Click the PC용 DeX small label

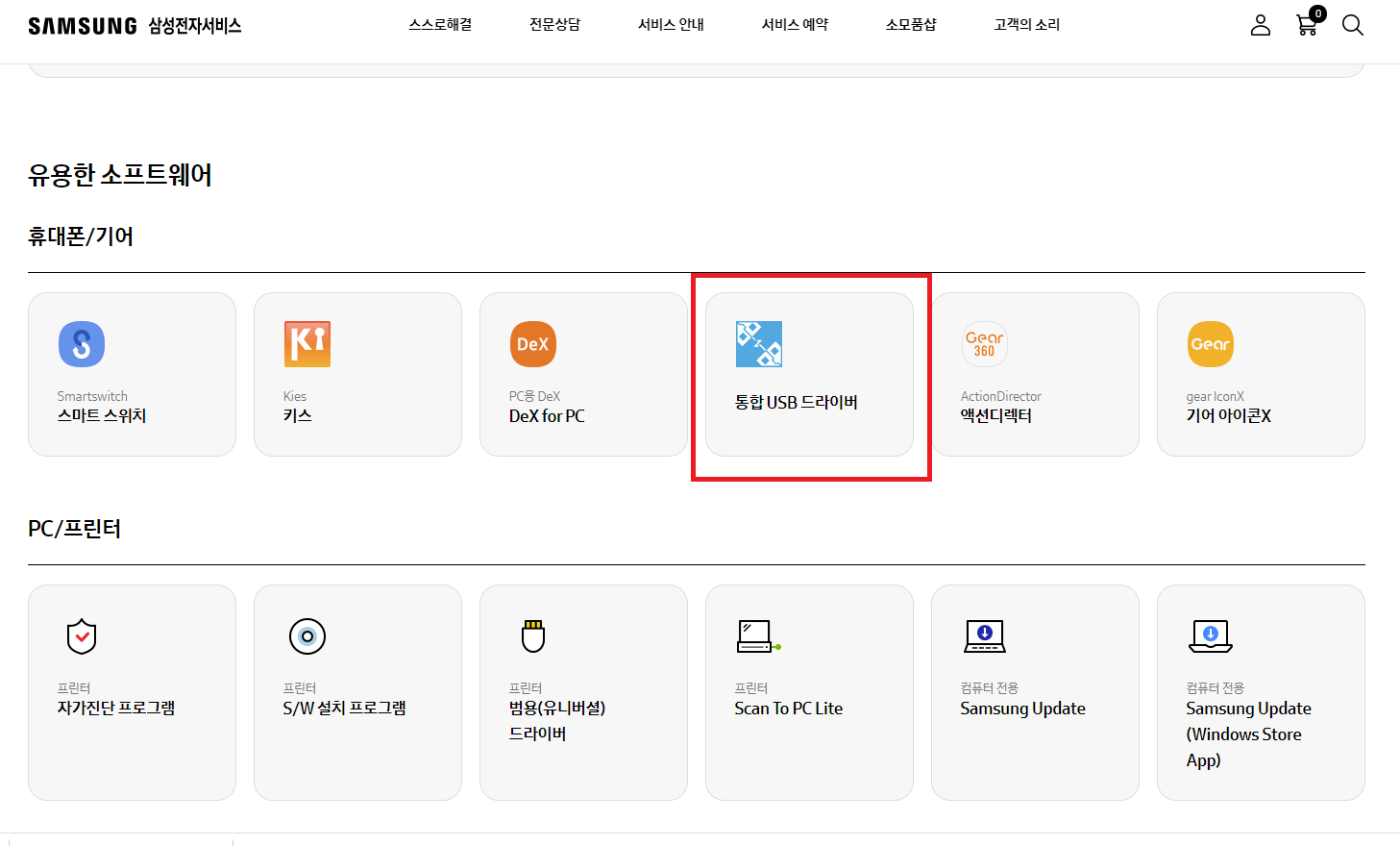click(535, 396)
